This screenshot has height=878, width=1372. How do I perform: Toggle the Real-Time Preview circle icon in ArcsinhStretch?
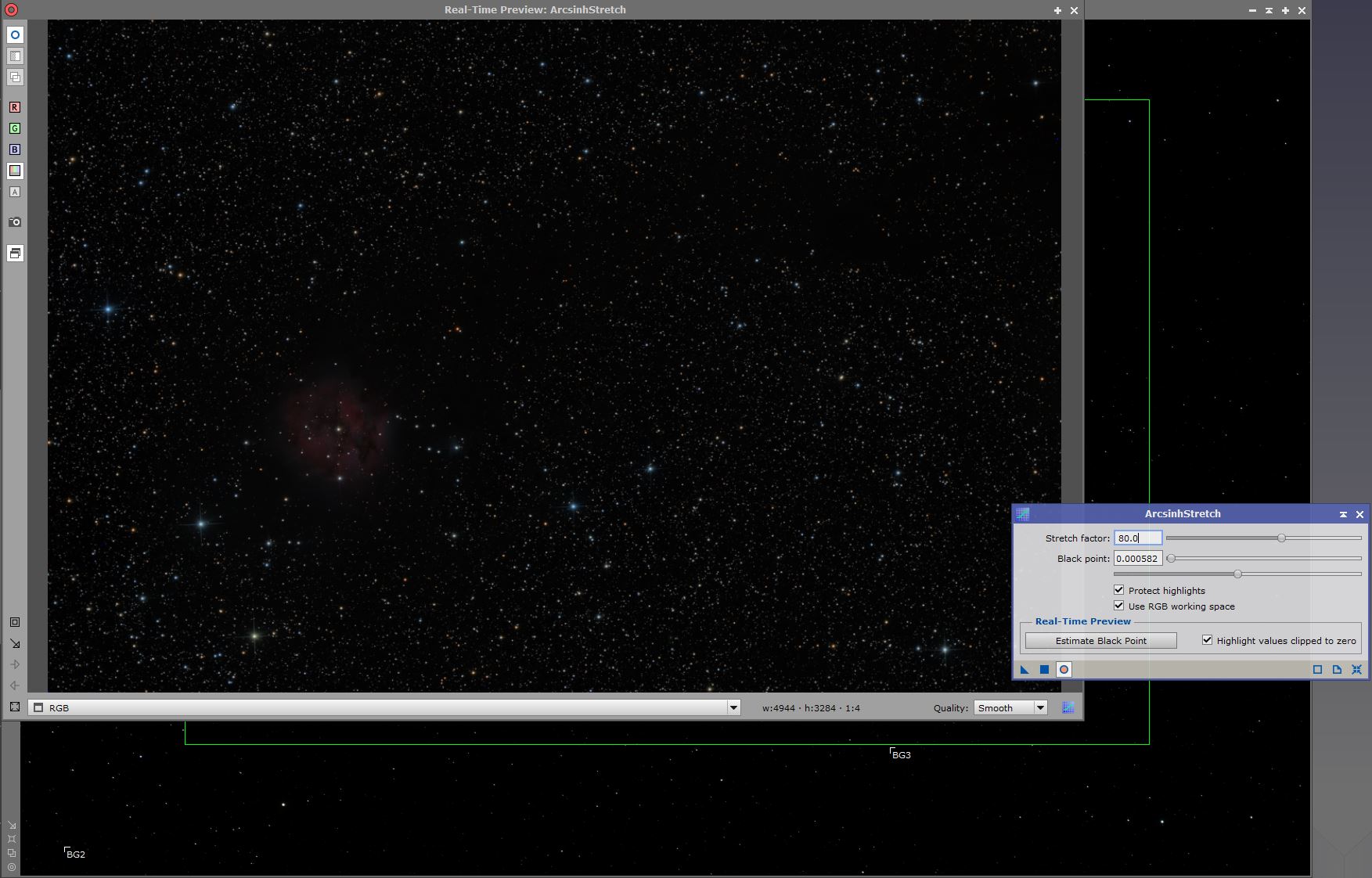coord(1064,670)
